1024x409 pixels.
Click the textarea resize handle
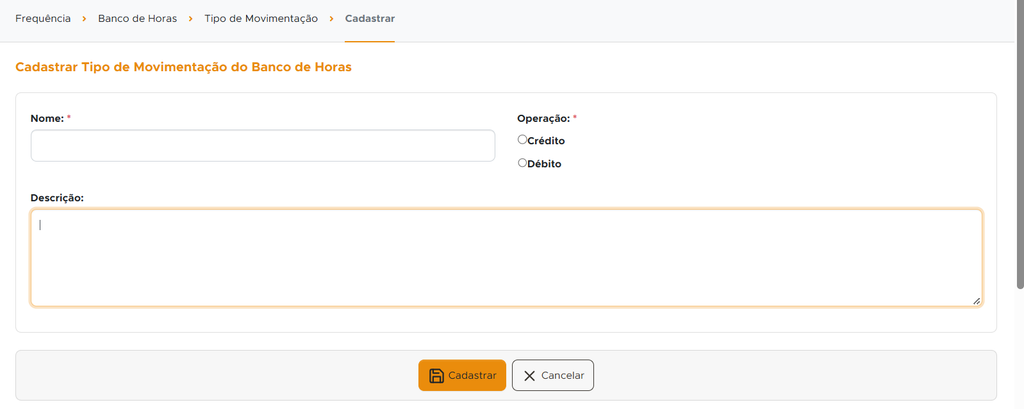976,301
